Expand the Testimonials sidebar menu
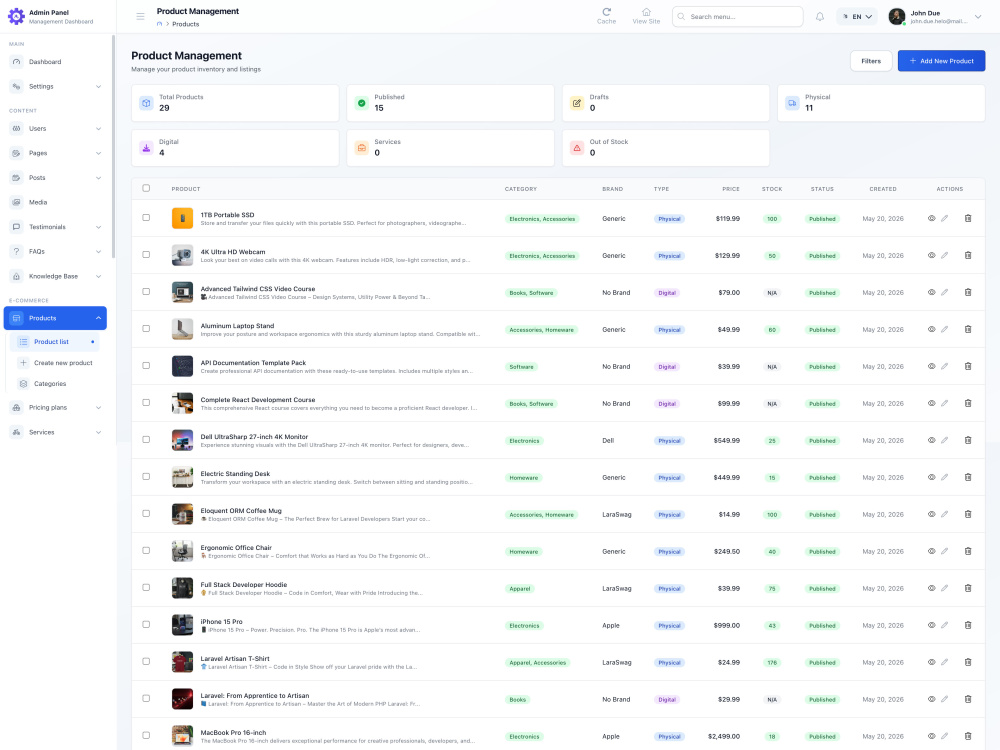The height and width of the screenshot is (750, 1000). tap(55, 227)
